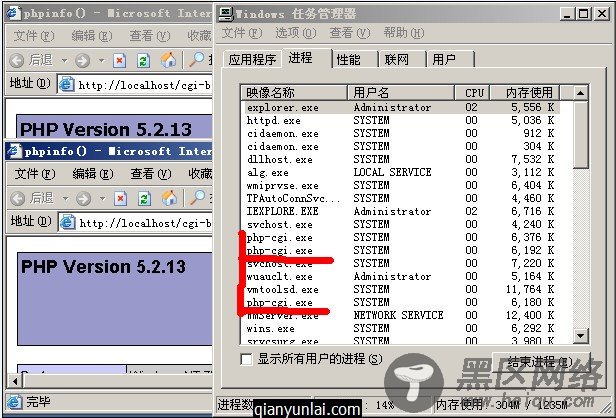Click Stop icon in lower IE window
This screenshot has width=616, height=418.
click(x=120, y=198)
